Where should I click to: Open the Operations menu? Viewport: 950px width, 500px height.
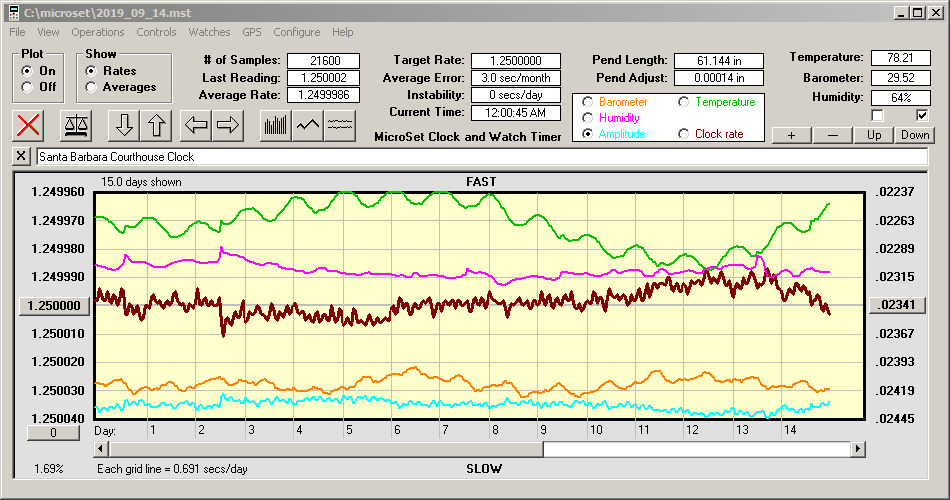tap(98, 32)
